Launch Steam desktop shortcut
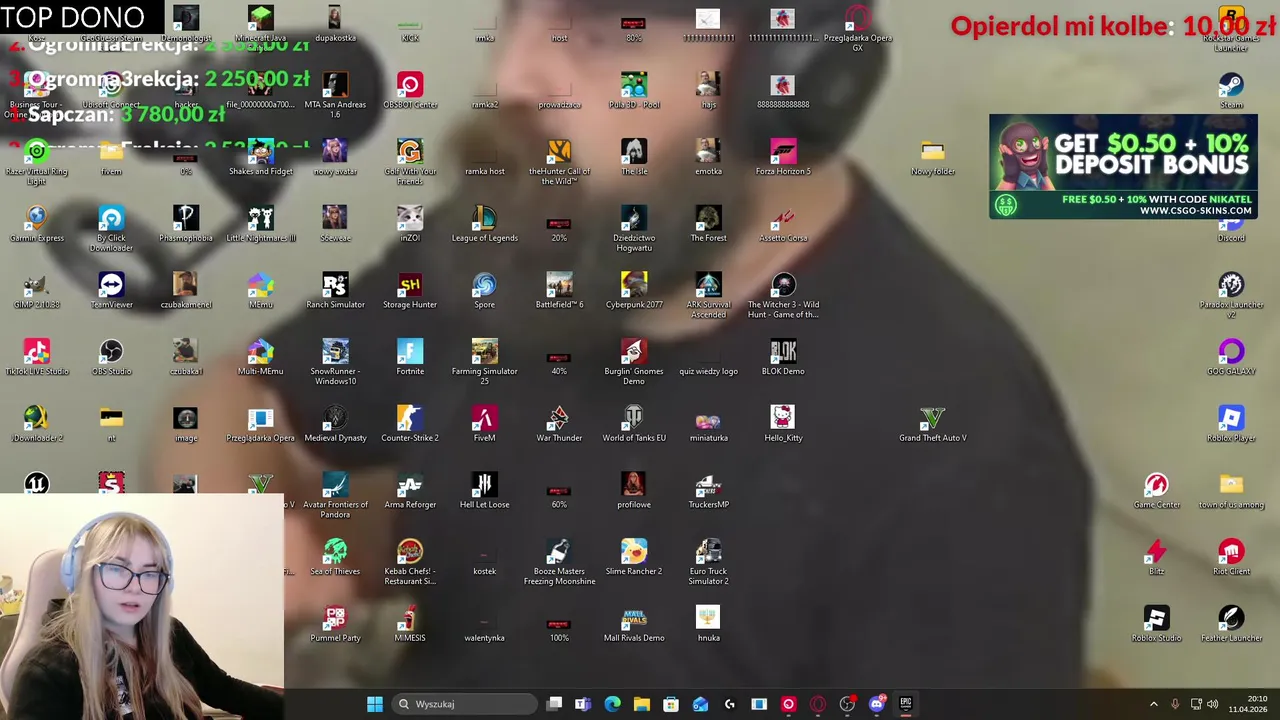The width and height of the screenshot is (1280, 720). 1231,90
